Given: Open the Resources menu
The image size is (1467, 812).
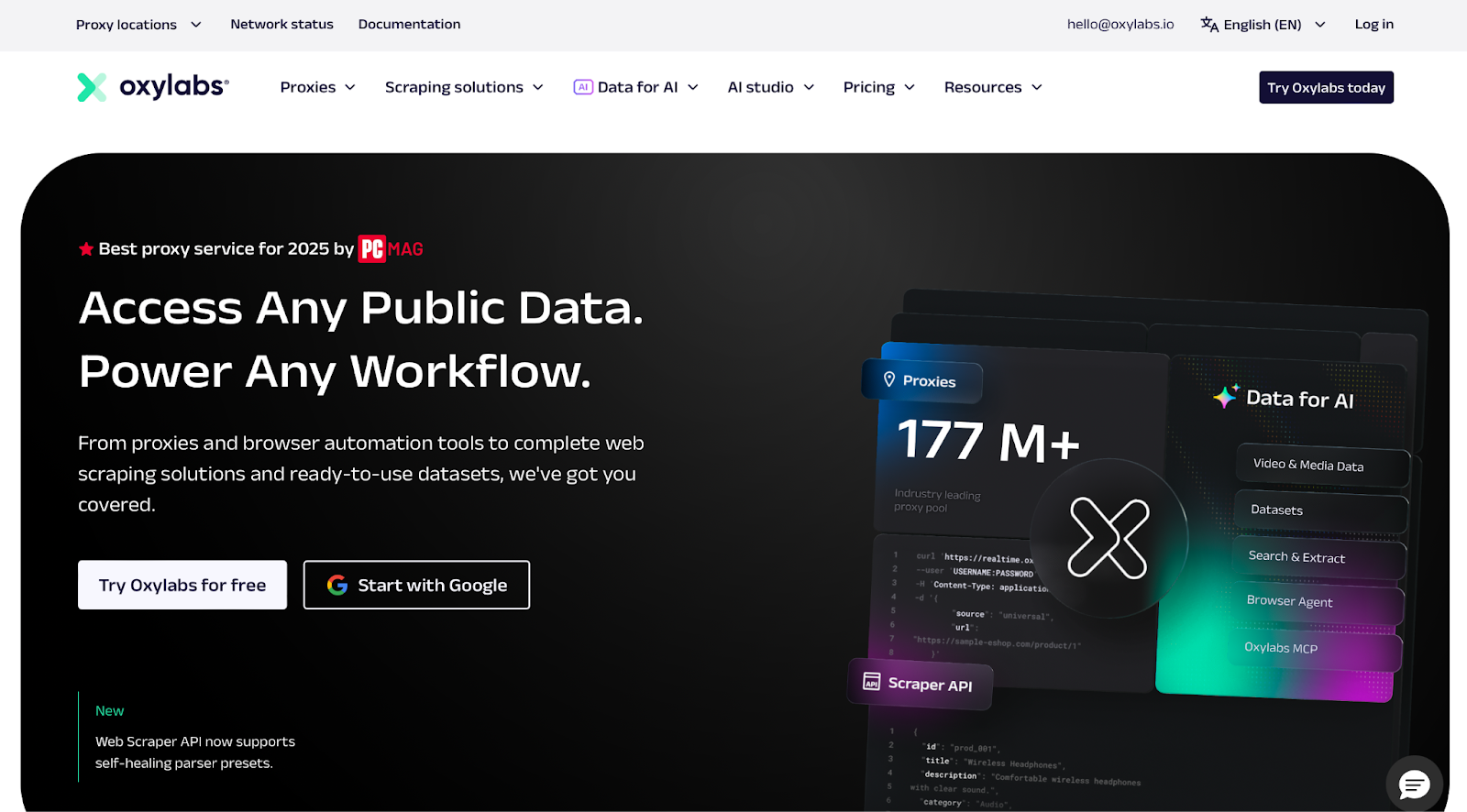Looking at the screenshot, I should [993, 87].
